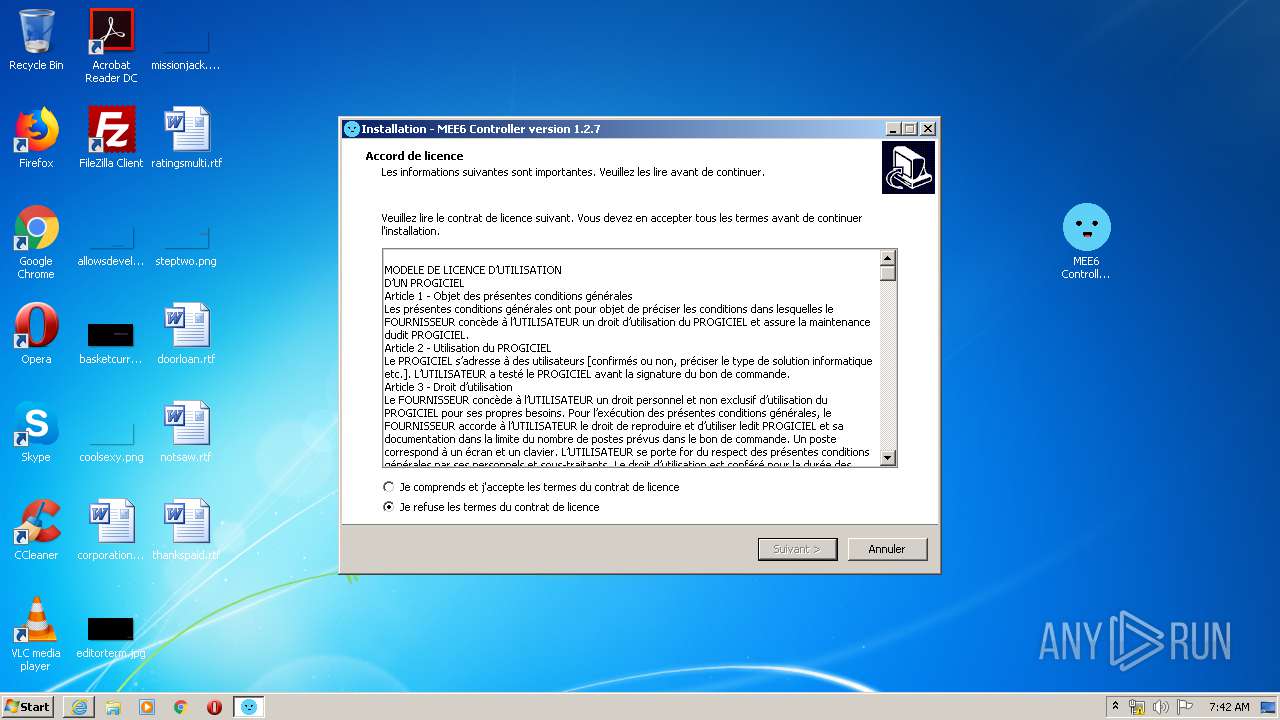Click the setup wizard computer image
1280x720 pixels.
pos(908,167)
